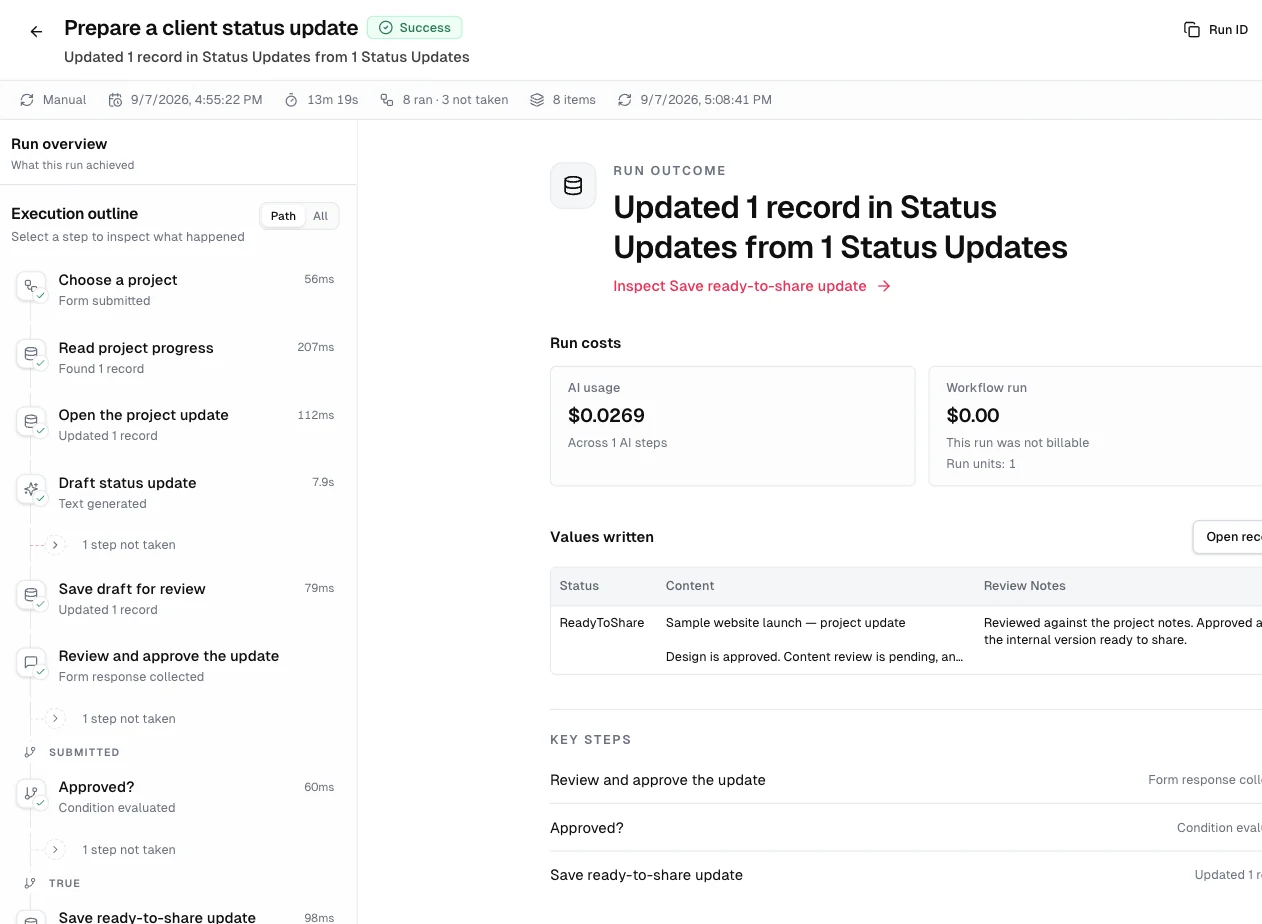The image size is (1262, 924).
Task: Switch outline to Path view
Action: click(x=283, y=216)
